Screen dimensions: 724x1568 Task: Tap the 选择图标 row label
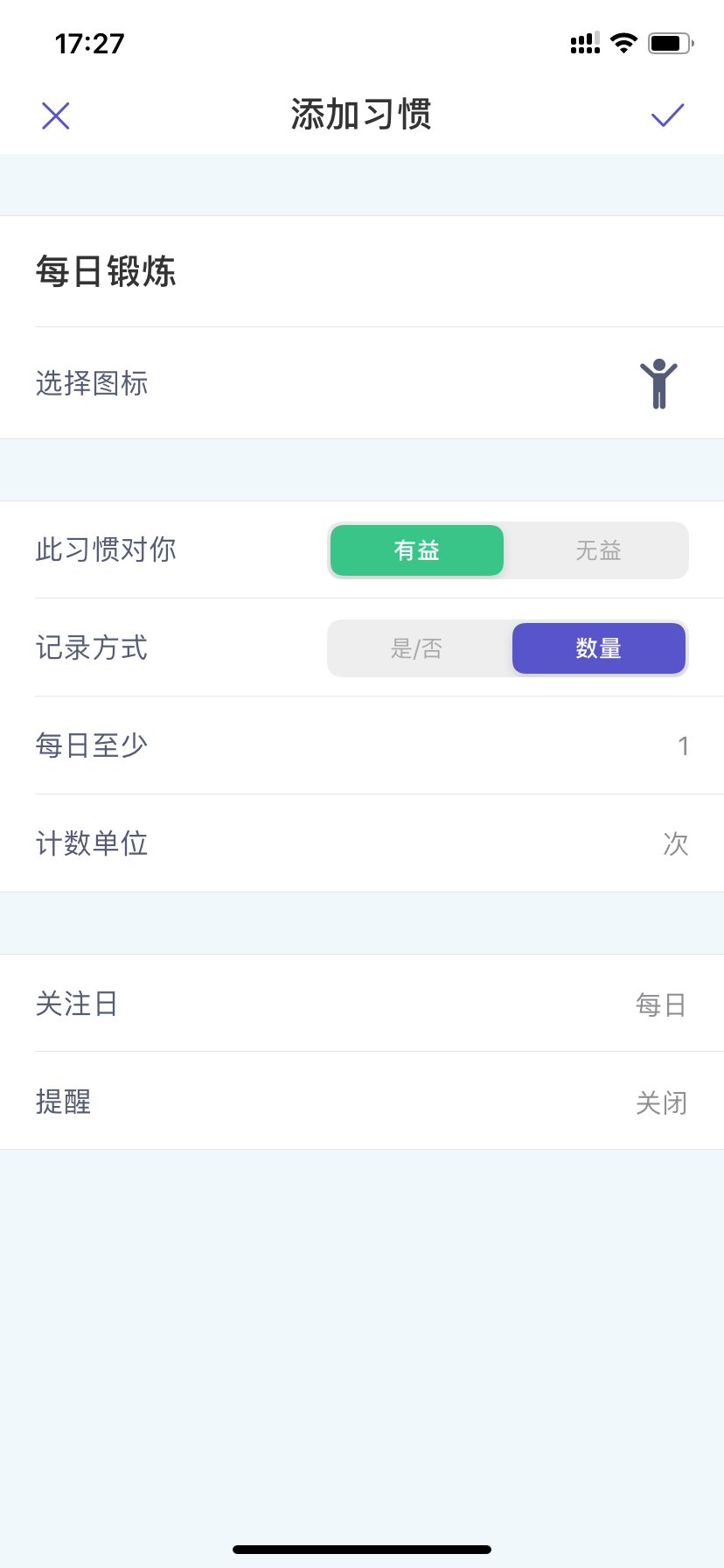click(92, 383)
